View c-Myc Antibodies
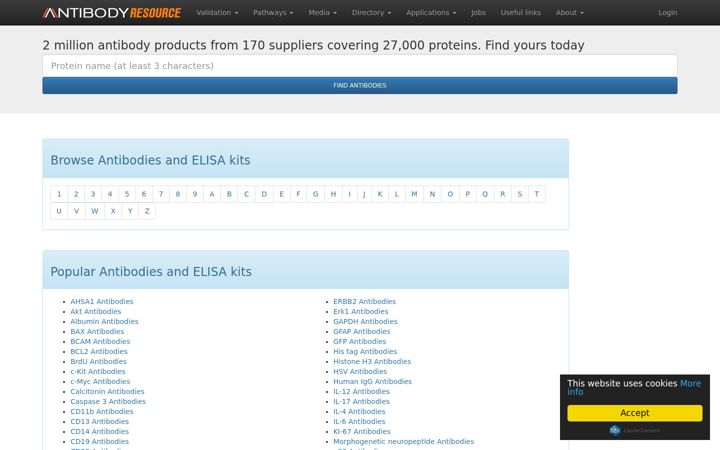Image resolution: width=720 pixels, height=450 pixels. 100,382
